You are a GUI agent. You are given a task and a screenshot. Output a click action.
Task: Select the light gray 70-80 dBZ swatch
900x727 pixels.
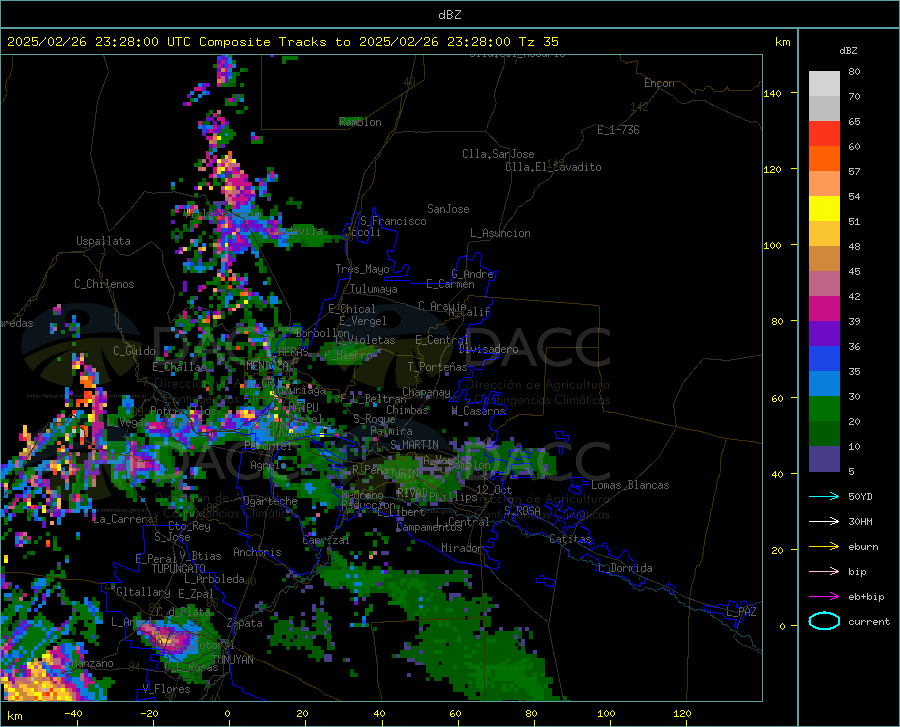[x=824, y=84]
